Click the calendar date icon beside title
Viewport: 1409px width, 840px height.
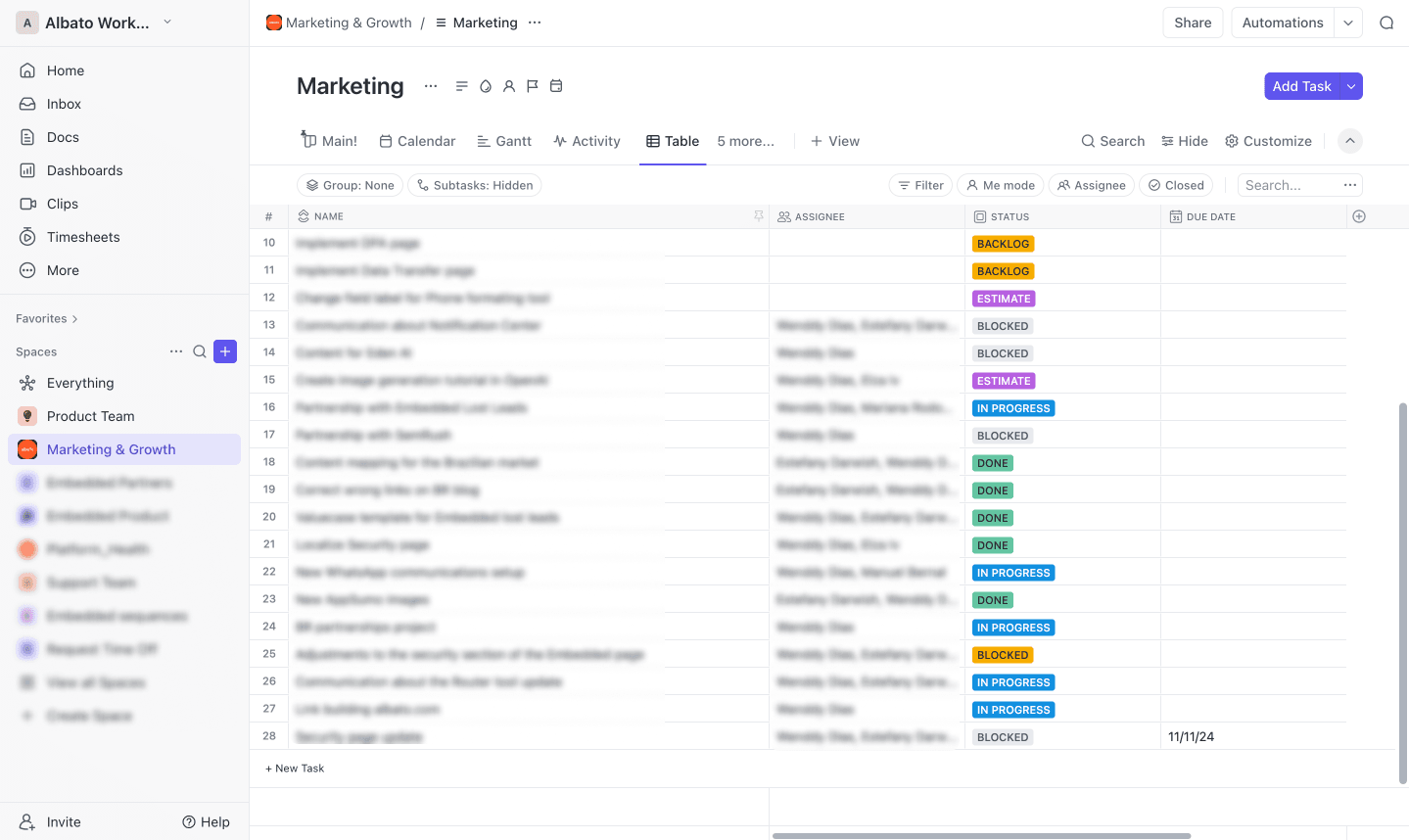[556, 86]
